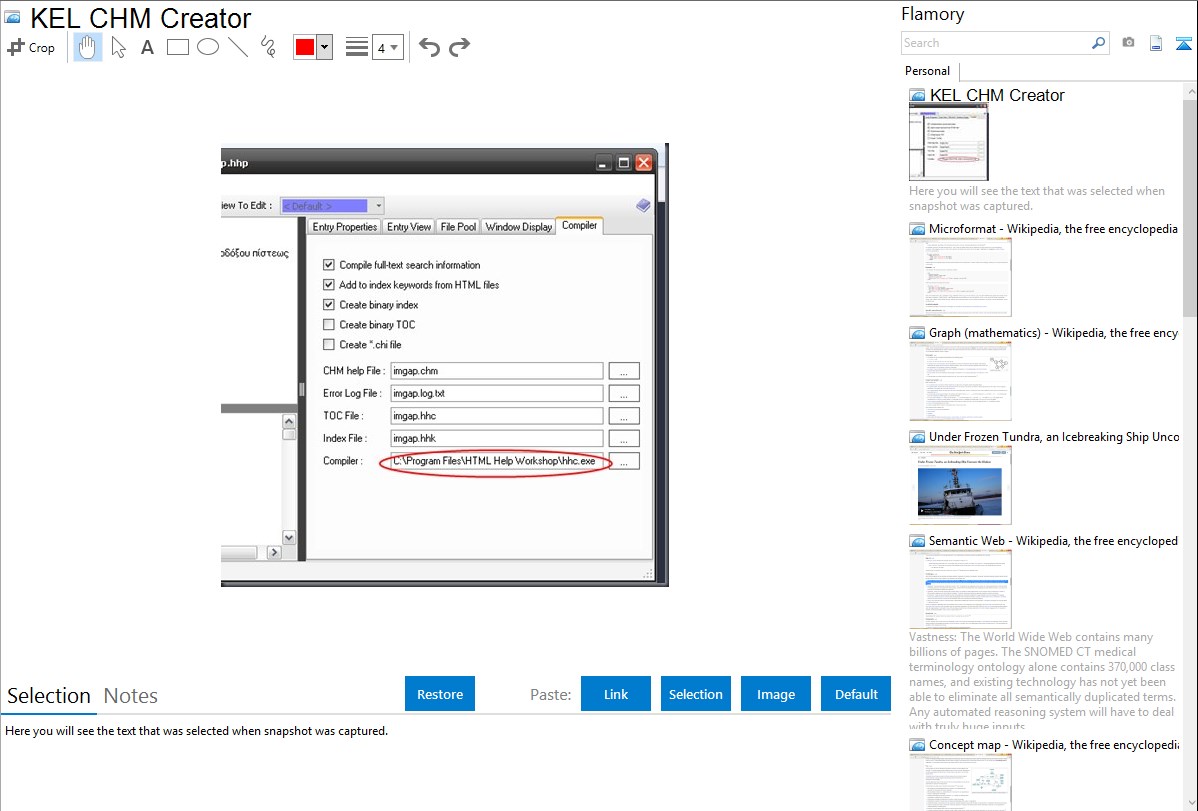Select the Crop tool
1198x811 pixels.
(31, 47)
